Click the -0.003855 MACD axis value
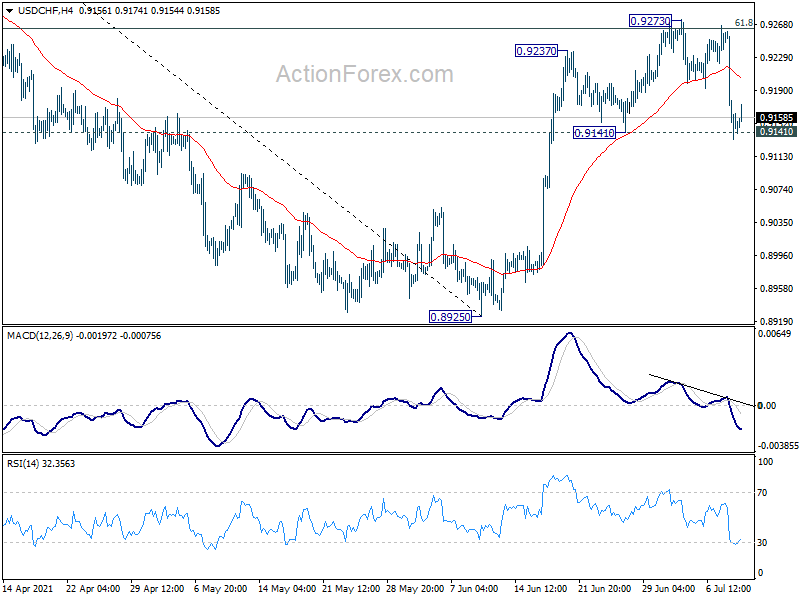Viewport: 800px width, 600px height. pos(778,445)
